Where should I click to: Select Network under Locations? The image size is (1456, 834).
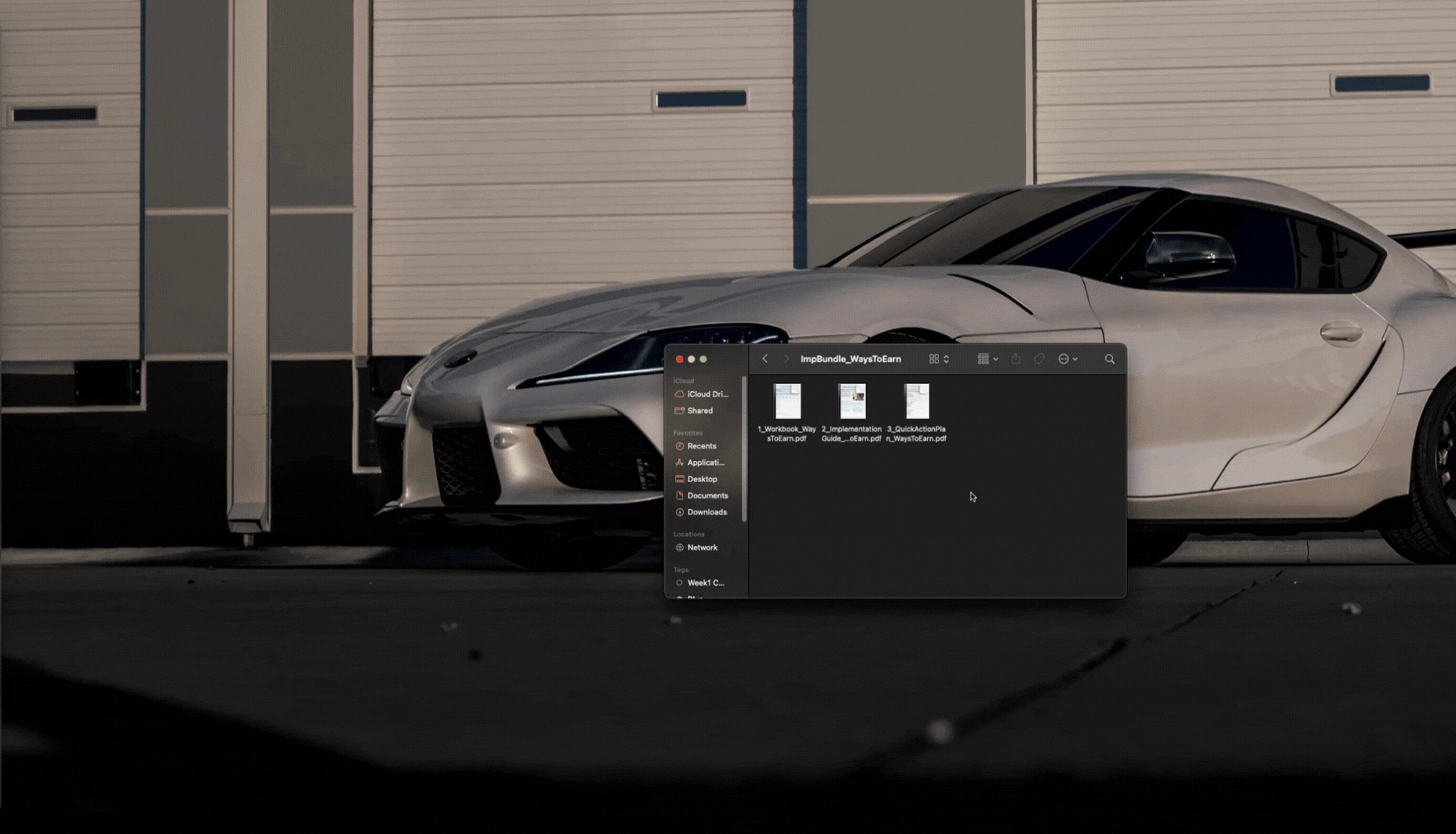point(696,547)
